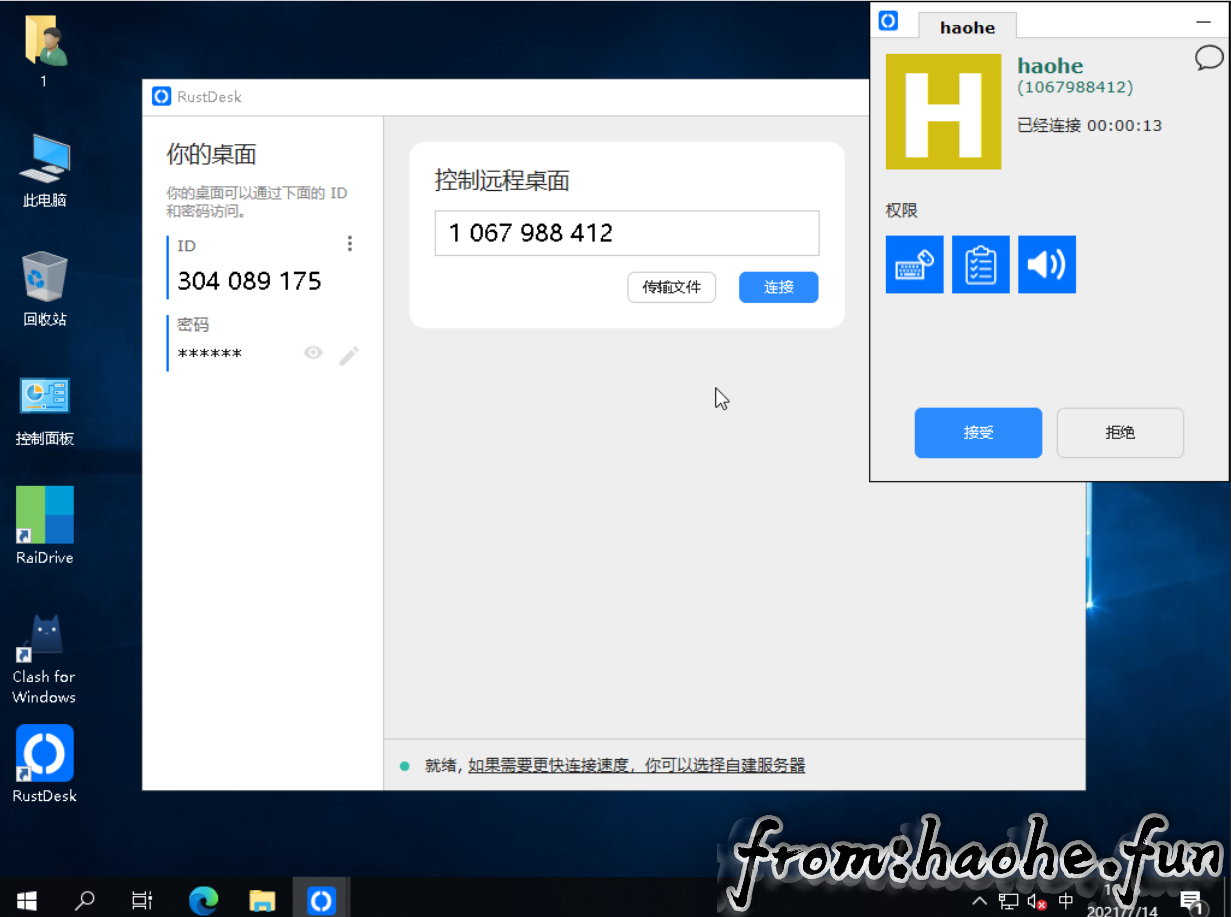Click the blue 连接 button
The image size is (1231, 917).
(x=779, y=287)
